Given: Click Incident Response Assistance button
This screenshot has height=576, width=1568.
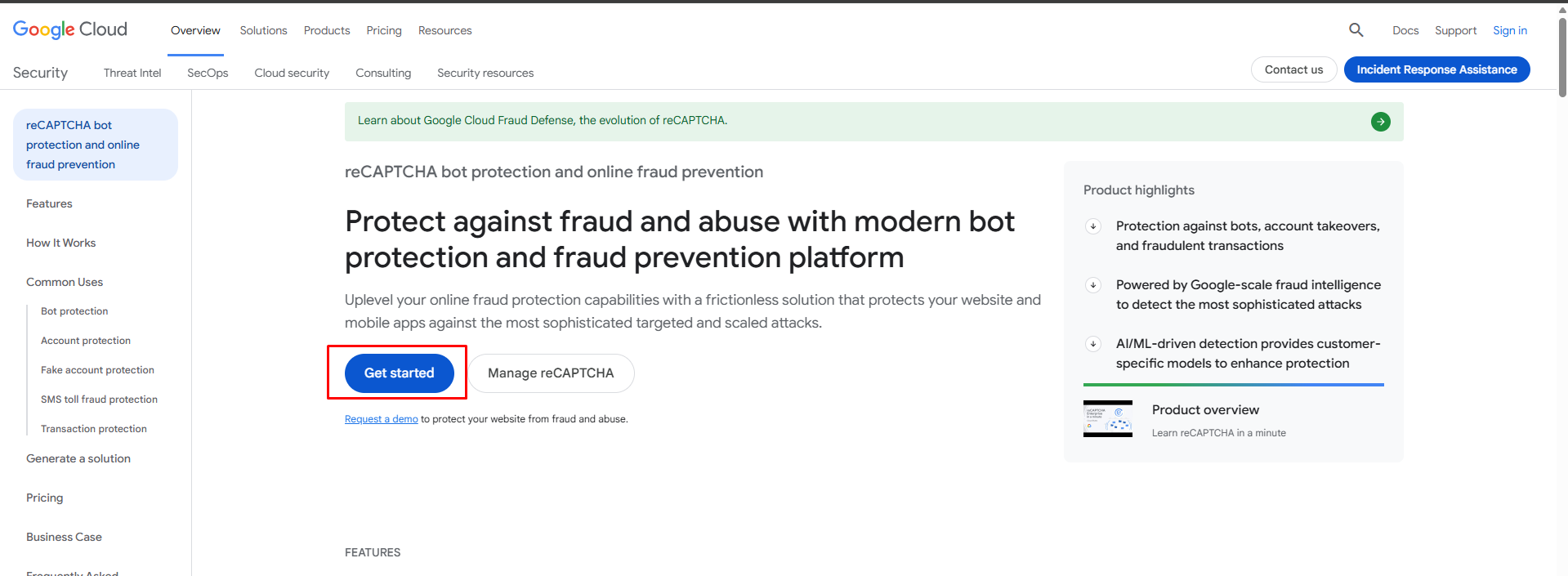Looking at the screenshot, I should tap(1436, 69).
